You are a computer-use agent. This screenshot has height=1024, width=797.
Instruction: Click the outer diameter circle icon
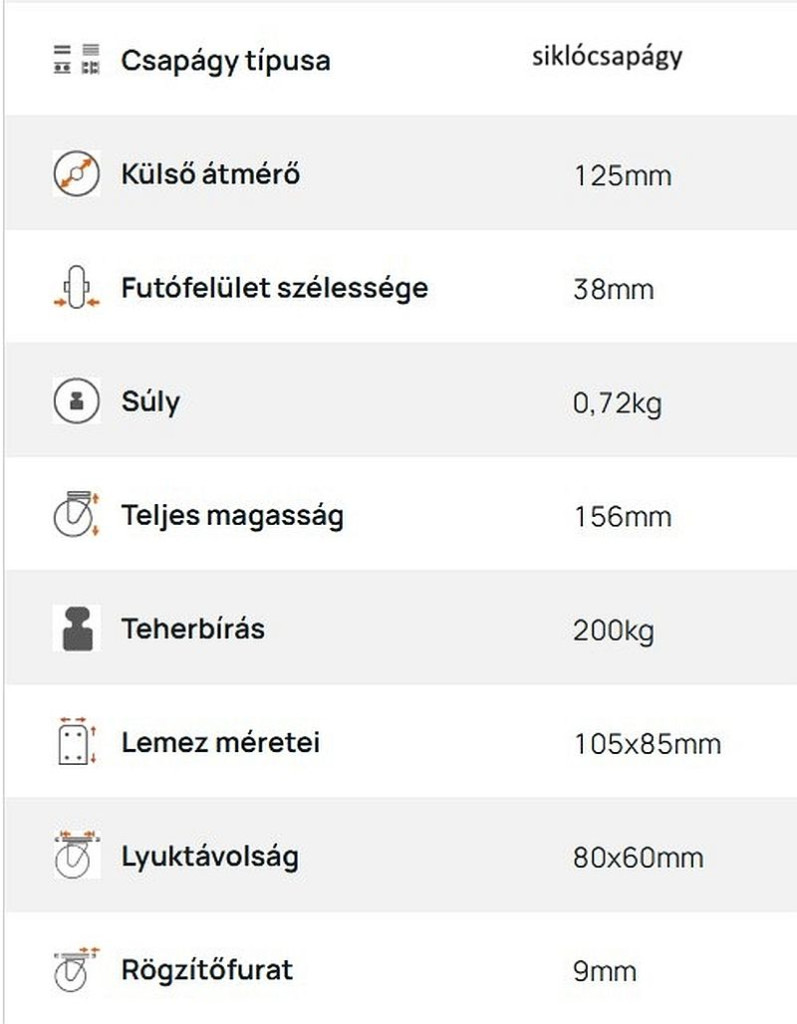coord(77,174)
